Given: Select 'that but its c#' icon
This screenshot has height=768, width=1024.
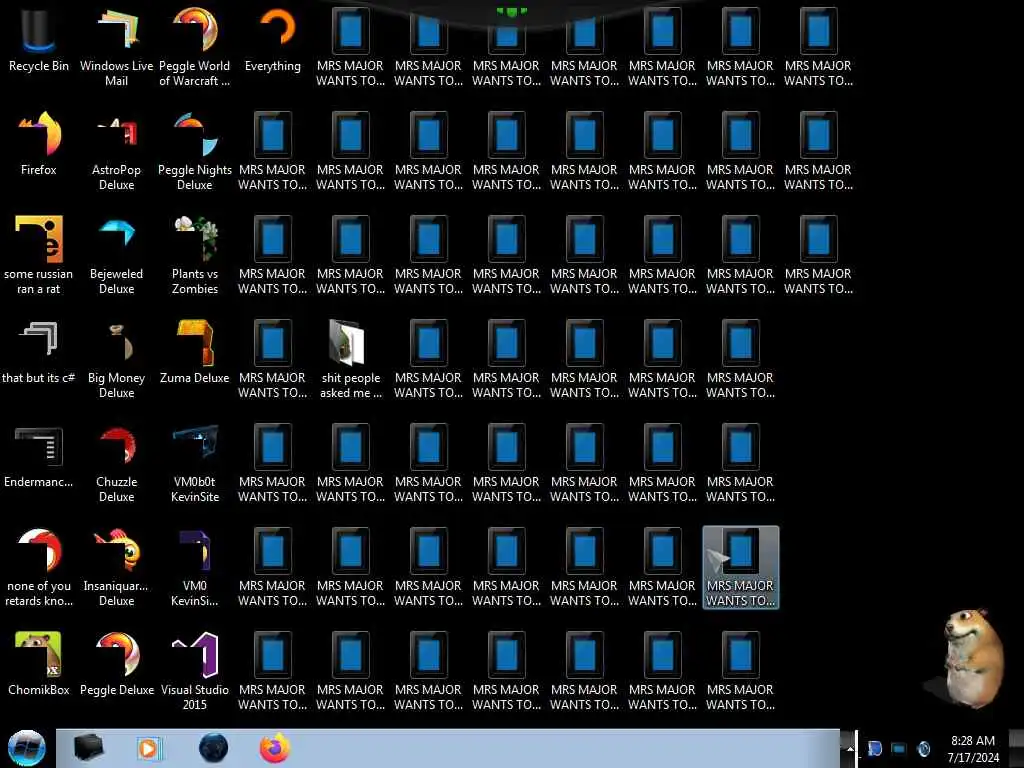Looking at the screenshot, I should (39, 353).
